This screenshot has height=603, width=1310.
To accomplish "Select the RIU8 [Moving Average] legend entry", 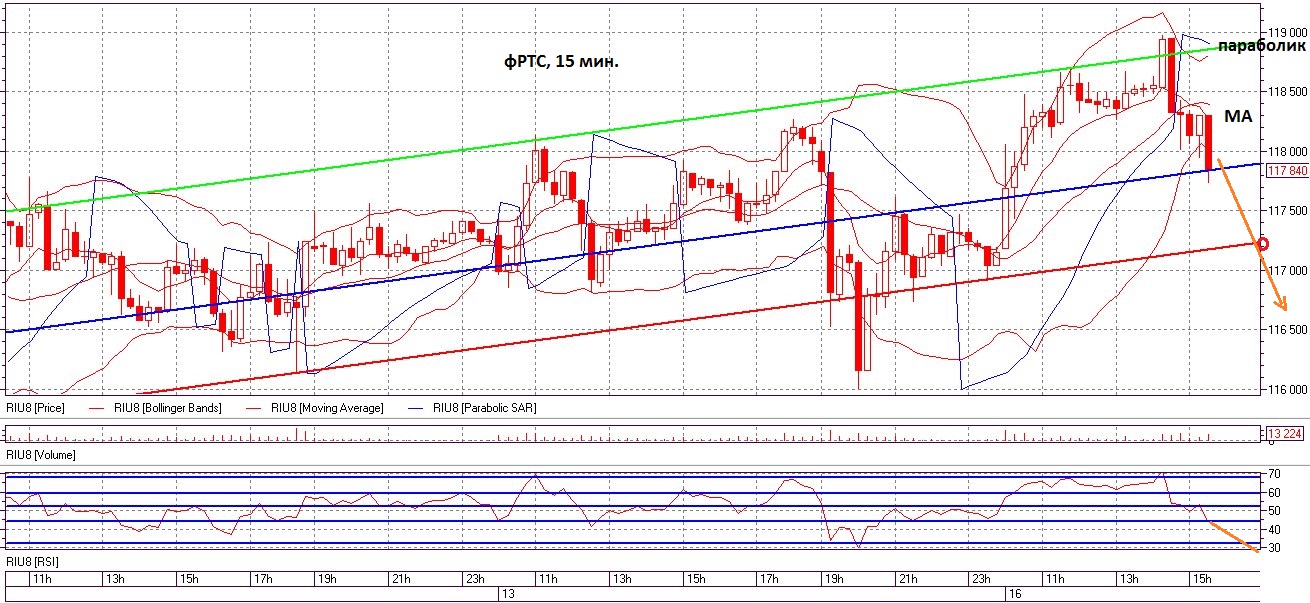I will click(328, 408).
